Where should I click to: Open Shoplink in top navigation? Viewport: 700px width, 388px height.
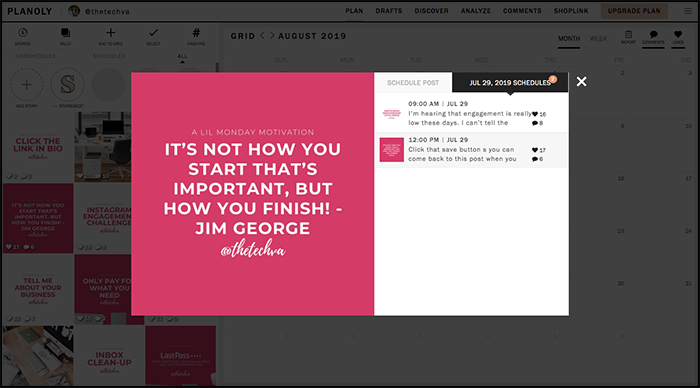(x=571, y=11)
